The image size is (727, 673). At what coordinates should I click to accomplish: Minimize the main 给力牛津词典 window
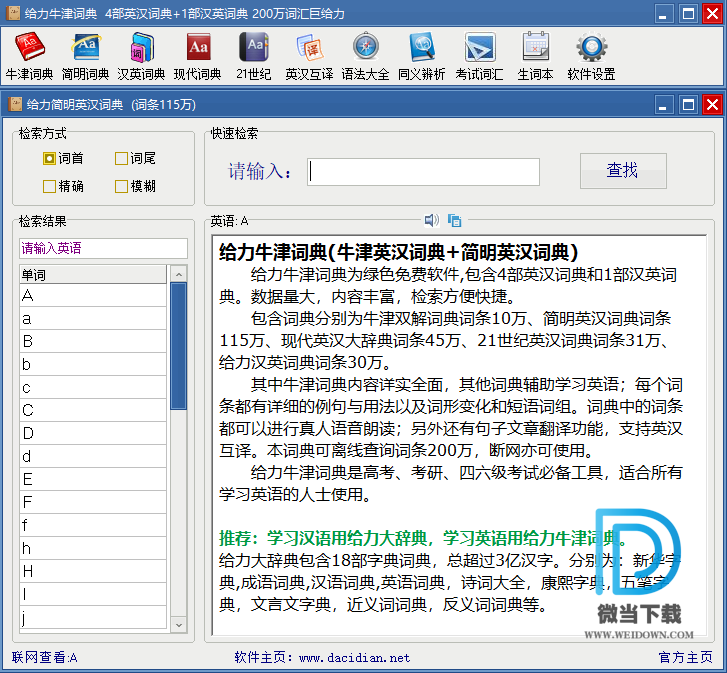[663, 14]
